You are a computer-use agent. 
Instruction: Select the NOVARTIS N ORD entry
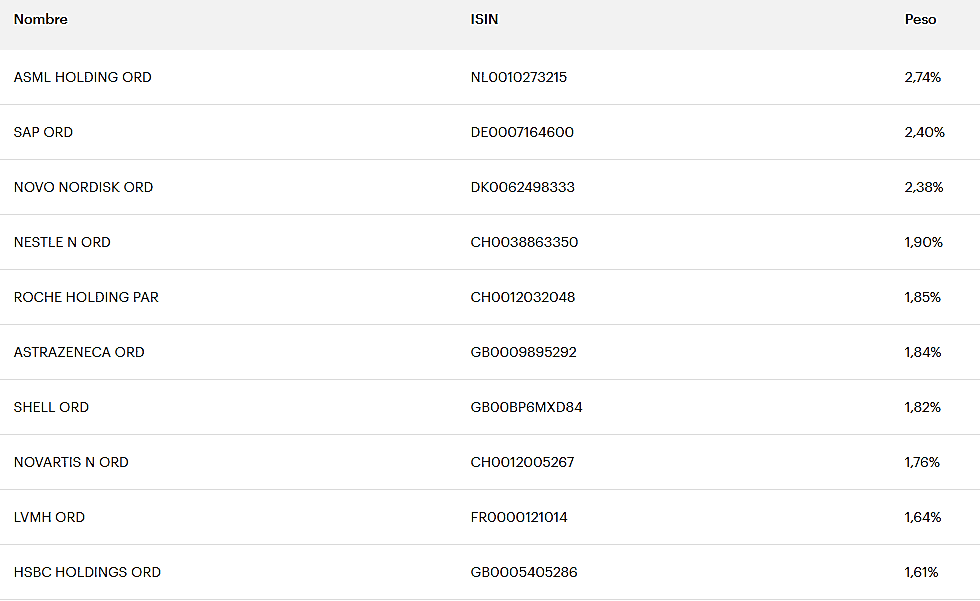[71, 462]
